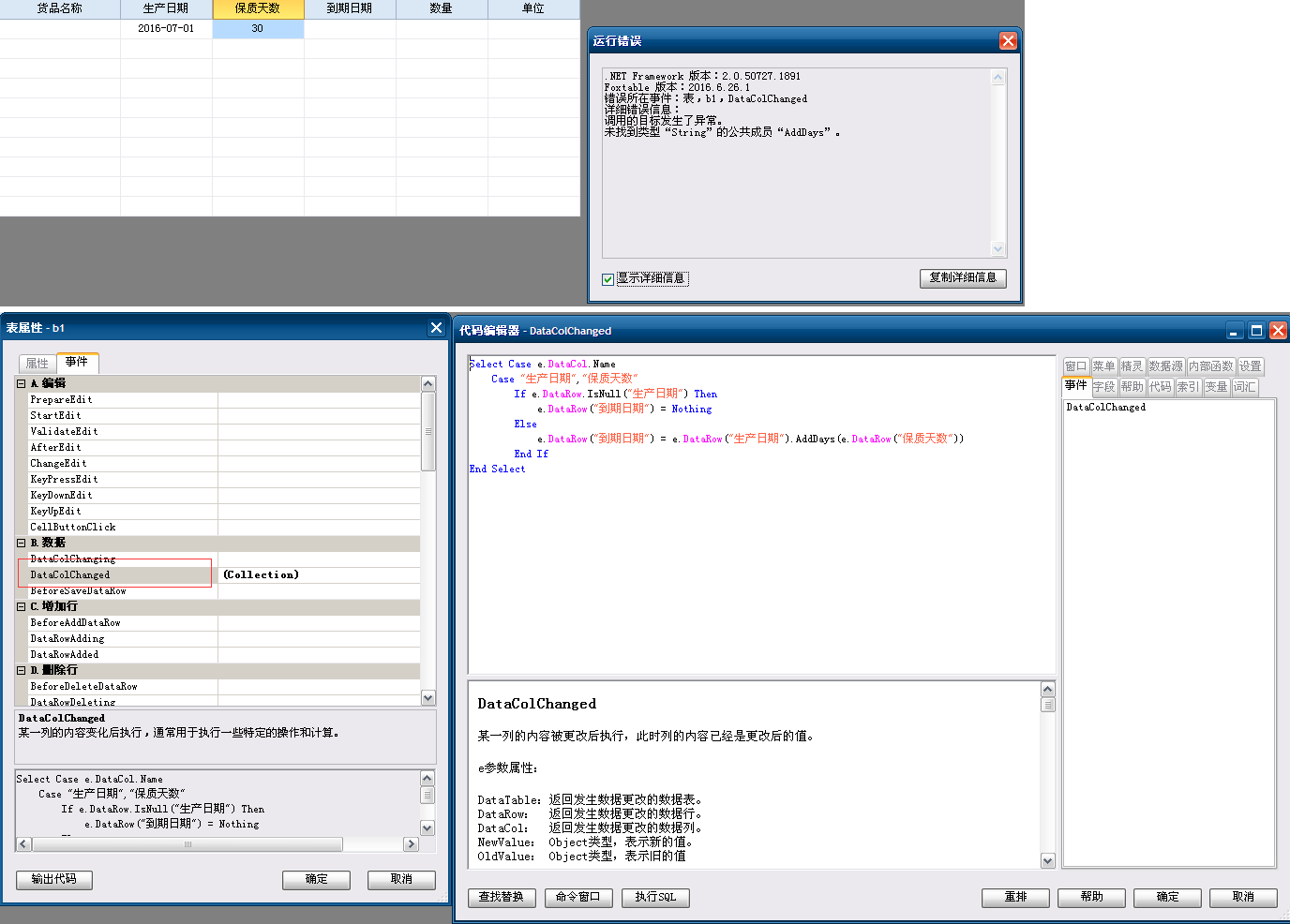This screenshot has height=924, width=1290.
Task: Click the 复制详细信息 button
Action: pyautogui.click(x=963, y=278)
